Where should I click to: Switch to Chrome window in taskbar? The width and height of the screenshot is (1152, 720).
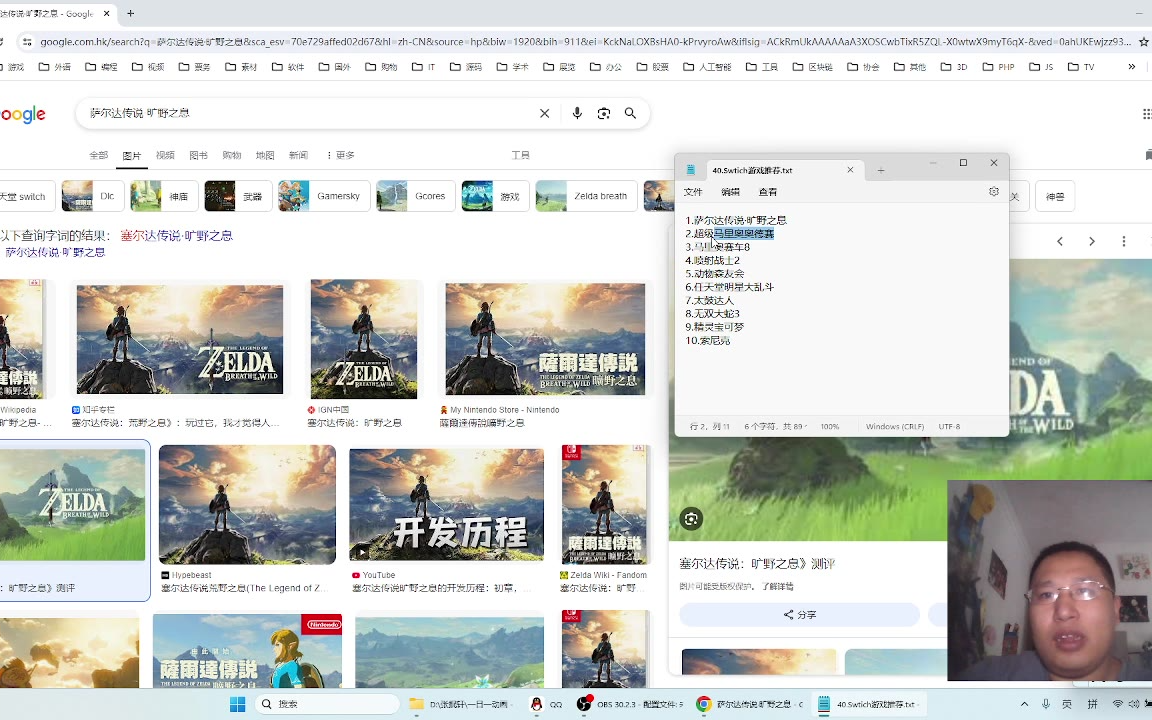[x=750, y=704]
